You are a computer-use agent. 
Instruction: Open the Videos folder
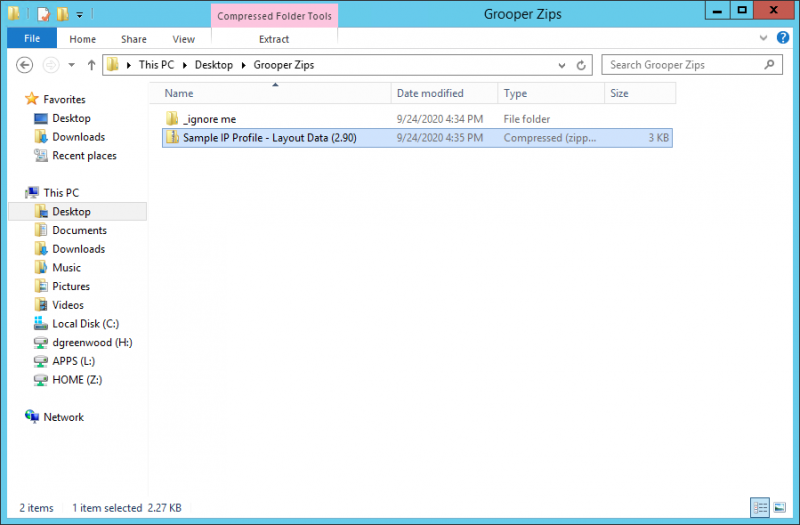click(x=67, y=305)
